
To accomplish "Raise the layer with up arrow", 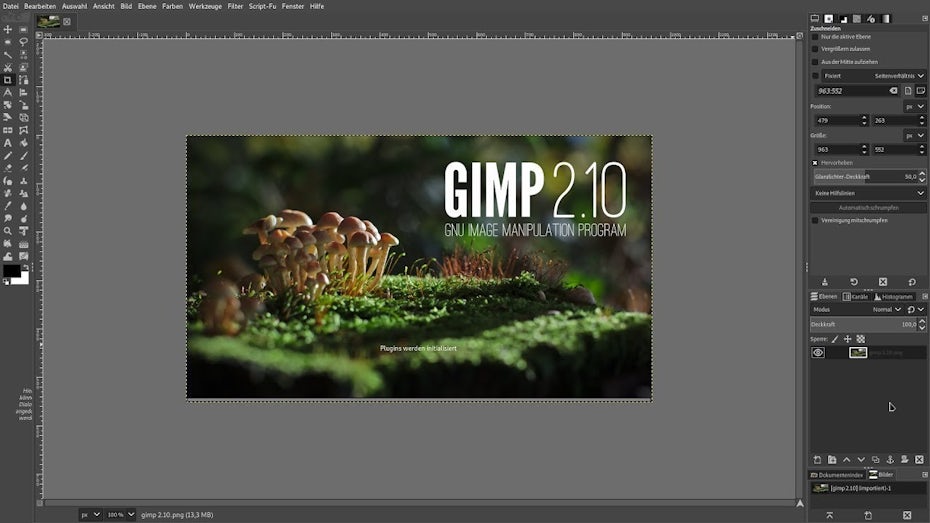I will pyautogui.click(x=846, y=460).
